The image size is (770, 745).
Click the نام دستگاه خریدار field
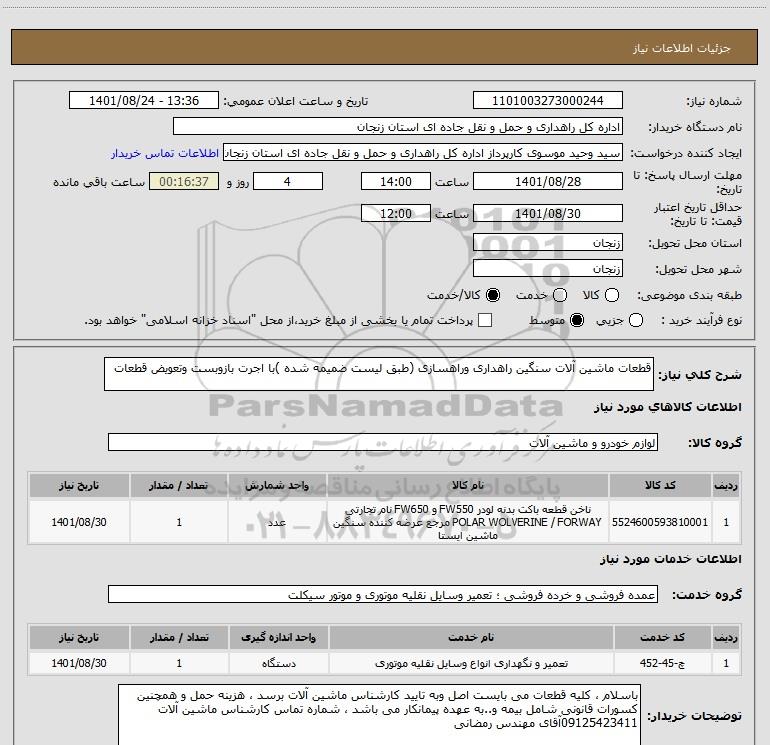click(398, 127)
